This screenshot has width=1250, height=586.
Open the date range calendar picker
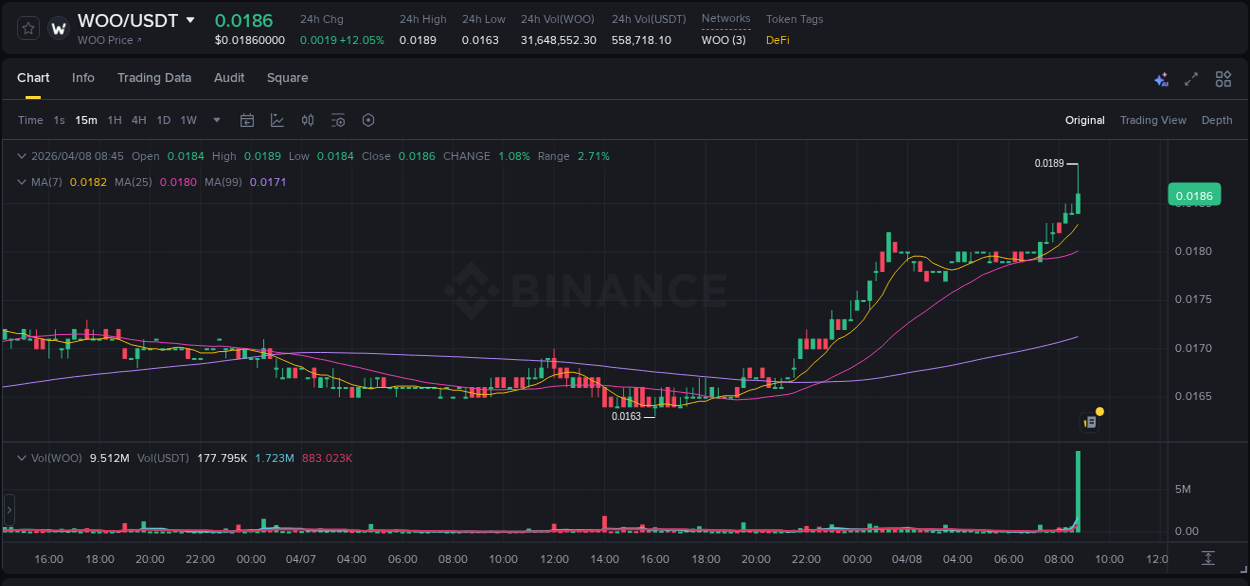[x=247, y=120]
